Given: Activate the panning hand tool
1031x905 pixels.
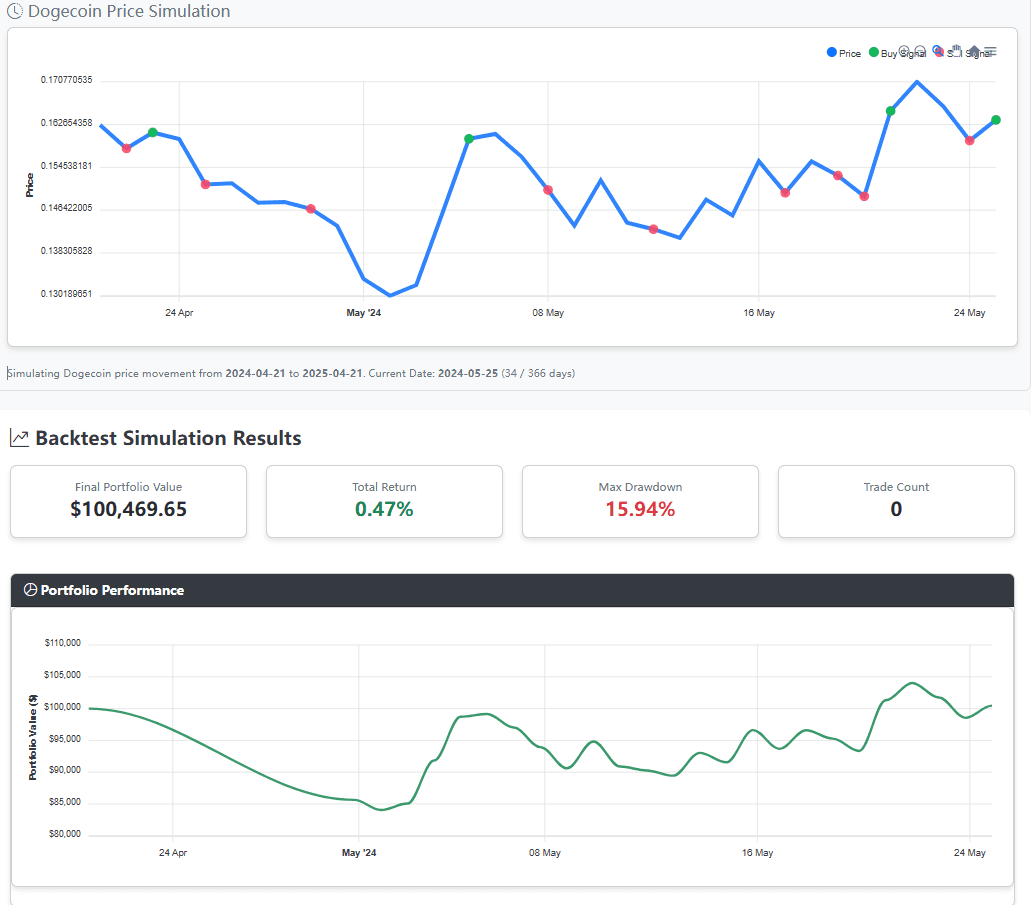Looking at the screenshot, I should (956, 51).
